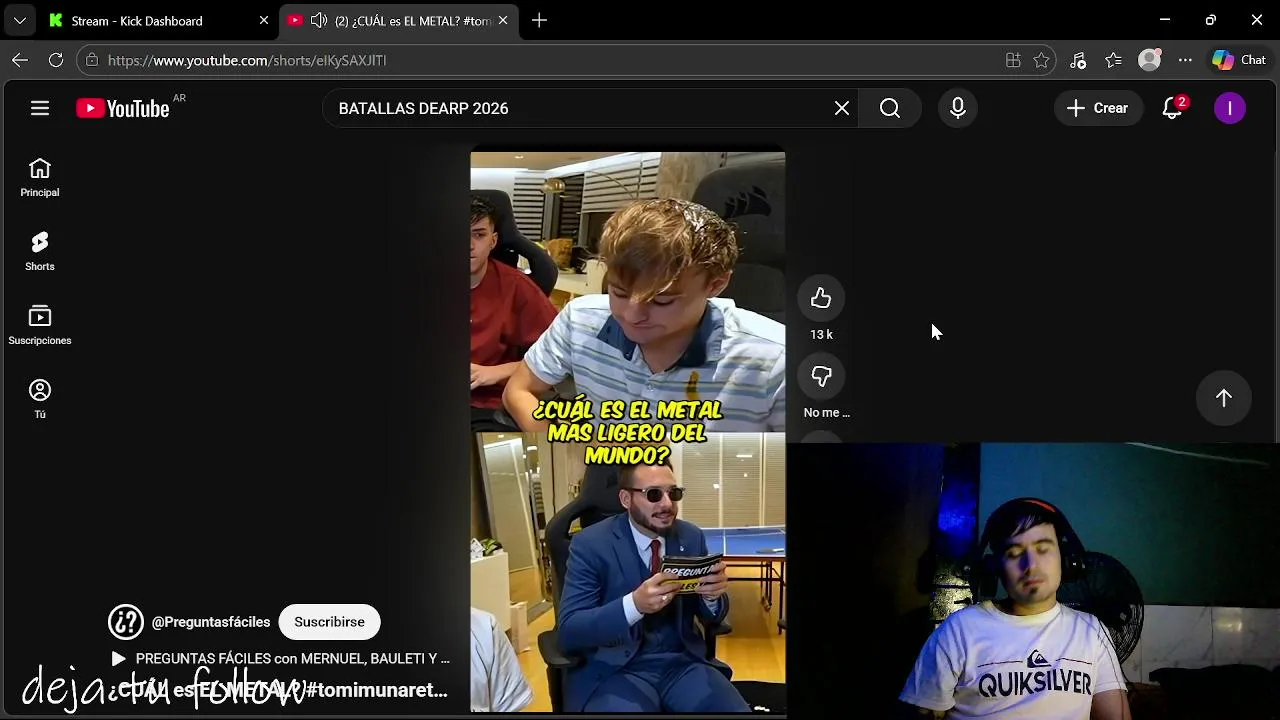Click the search magnifier button

(890, 108)
